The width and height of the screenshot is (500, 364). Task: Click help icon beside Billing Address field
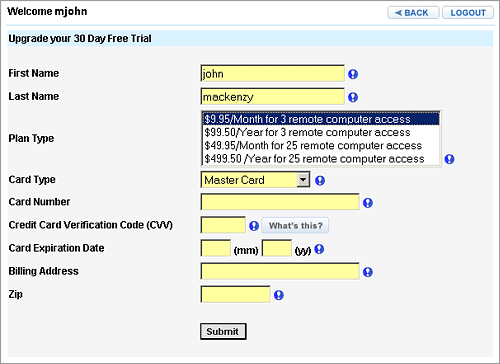coord(368,272)
